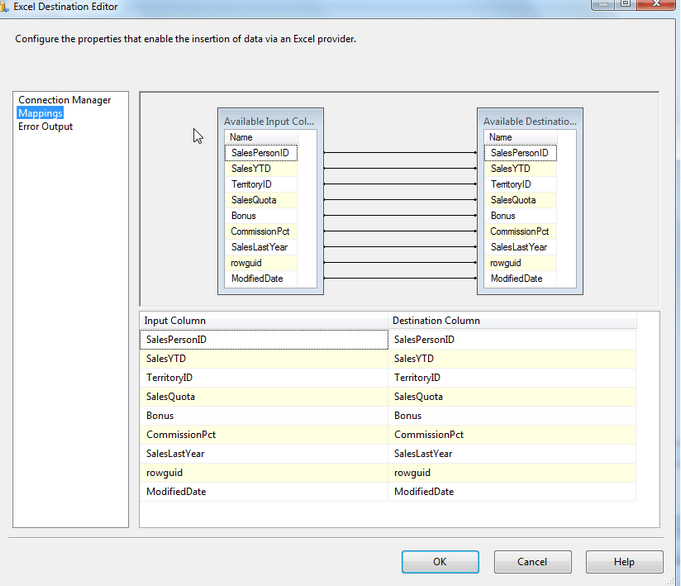Open the Connection Manager page

(64, 100)
